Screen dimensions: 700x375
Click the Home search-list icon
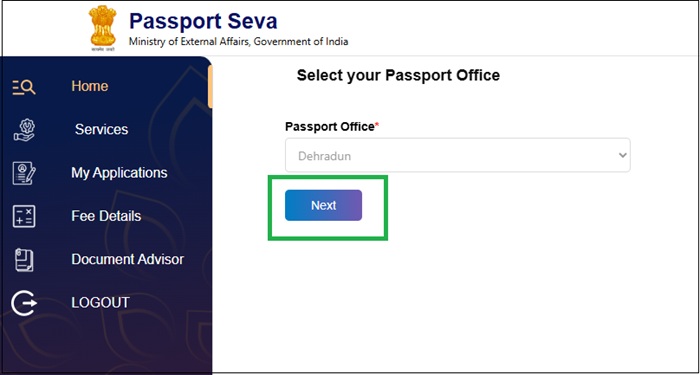(x=24, y=87)
